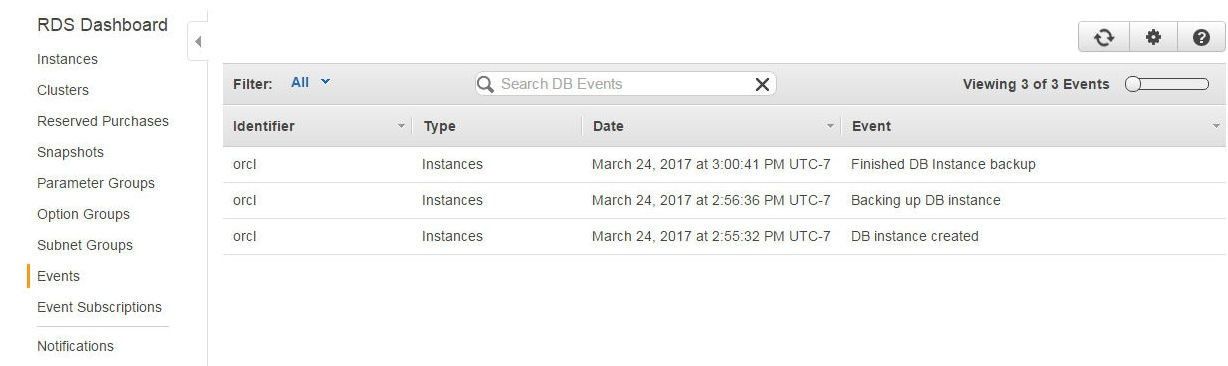1228x366 pixels.
Task: Click the refresh events icon
Action: point(1103,38)
